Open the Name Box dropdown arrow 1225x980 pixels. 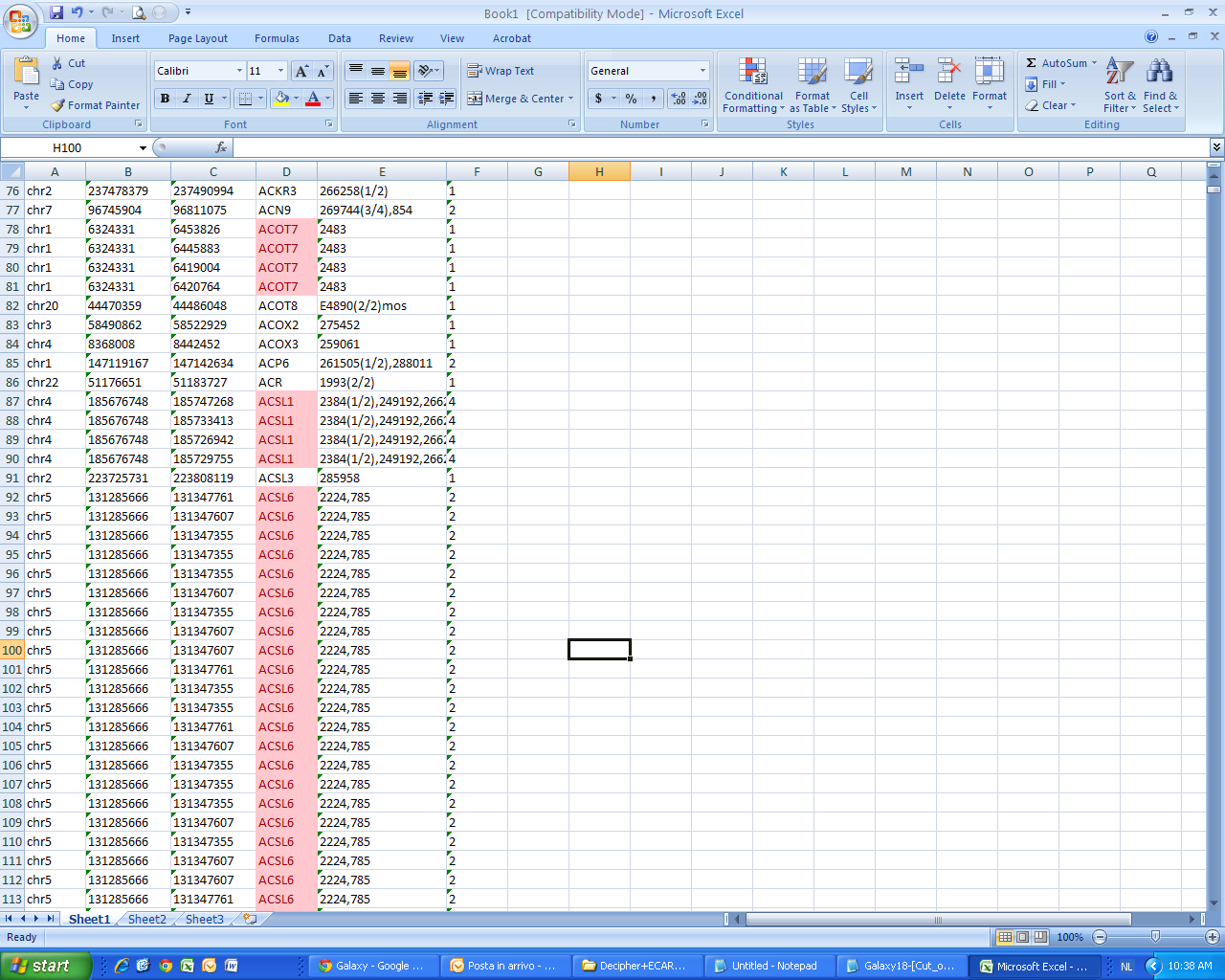pyautogui.click(x=143, y=148)
